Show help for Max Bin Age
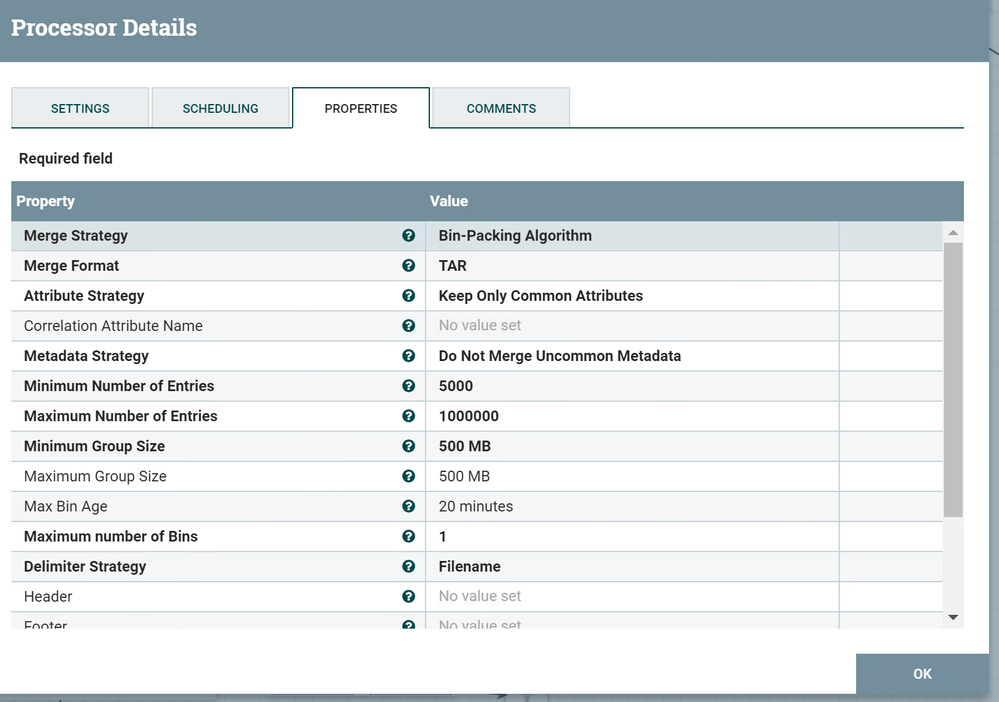 point(408,506)
